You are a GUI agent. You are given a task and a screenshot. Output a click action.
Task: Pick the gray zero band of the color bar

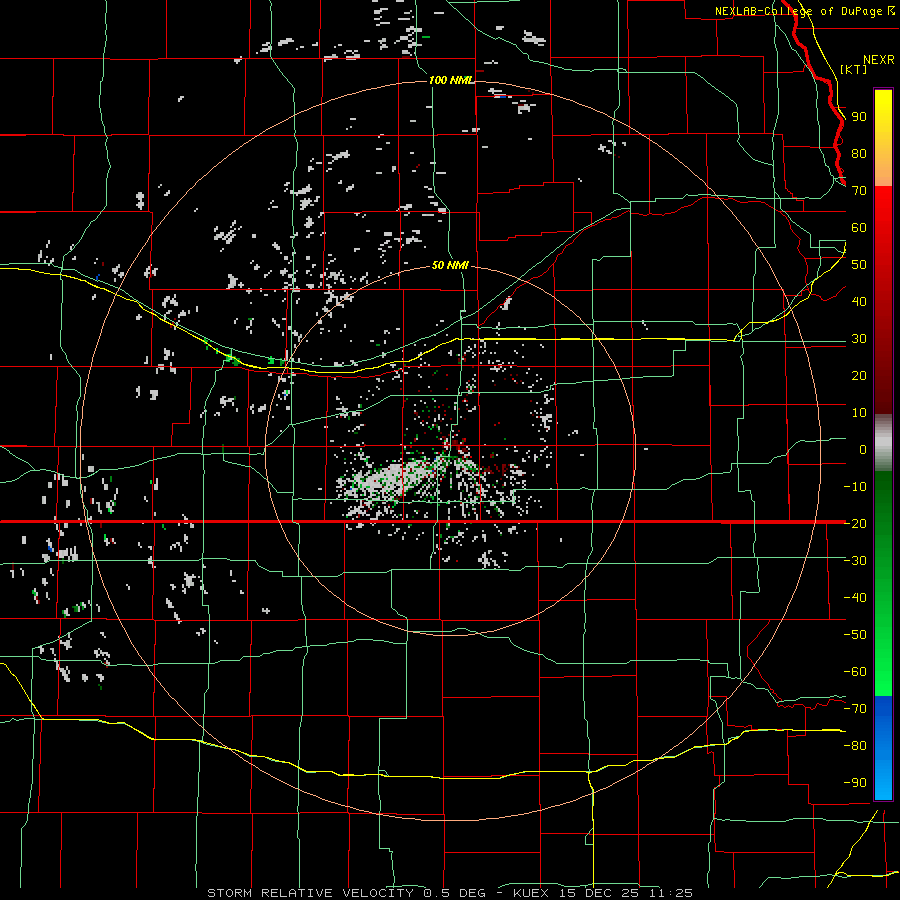coord(883,443)
